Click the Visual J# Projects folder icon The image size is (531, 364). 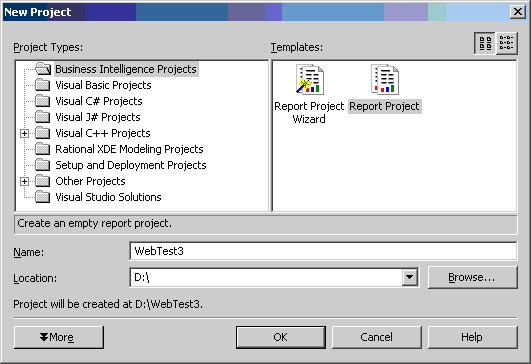click(43, 117)
